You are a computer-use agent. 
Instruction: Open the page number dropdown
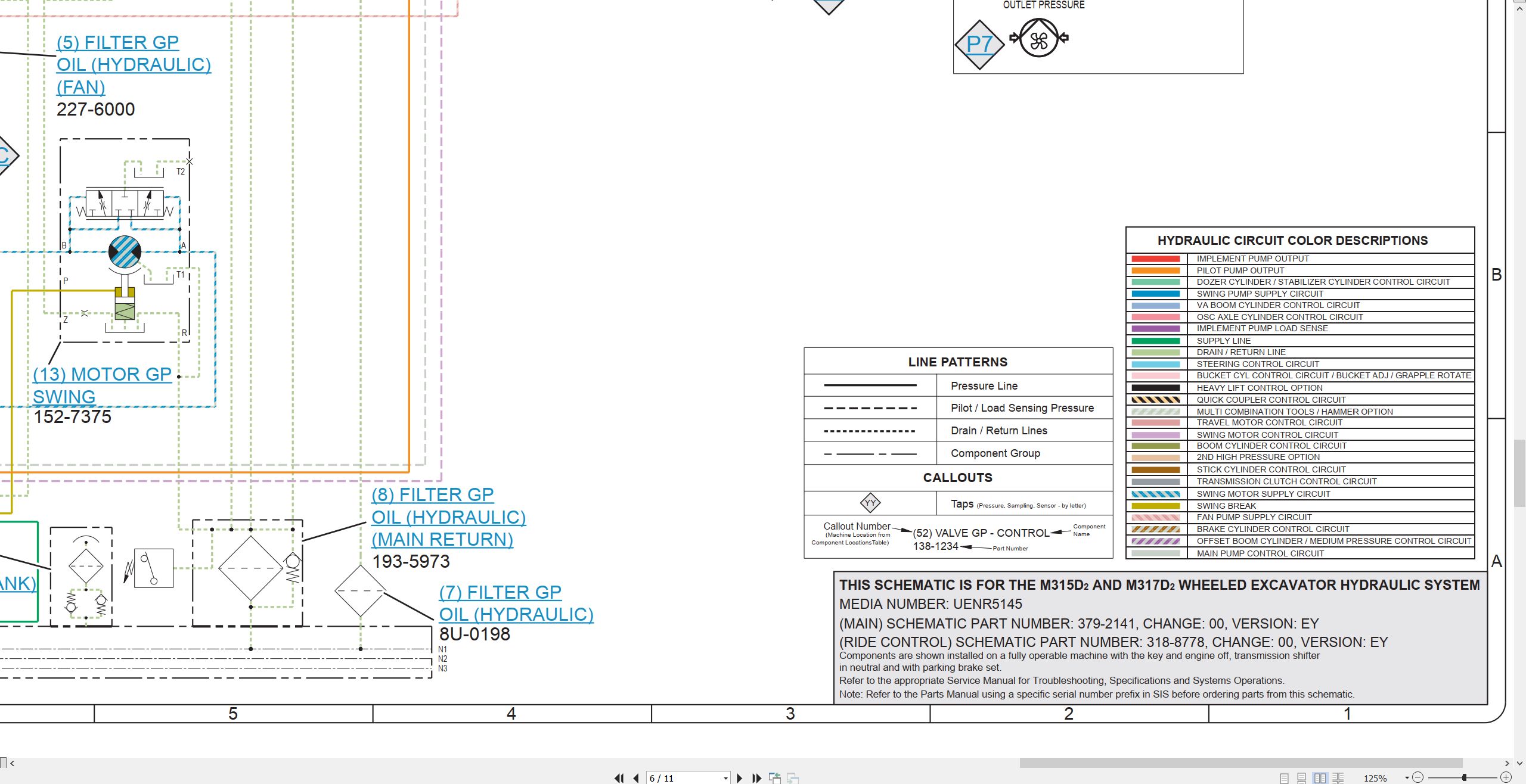pos(725,778)
